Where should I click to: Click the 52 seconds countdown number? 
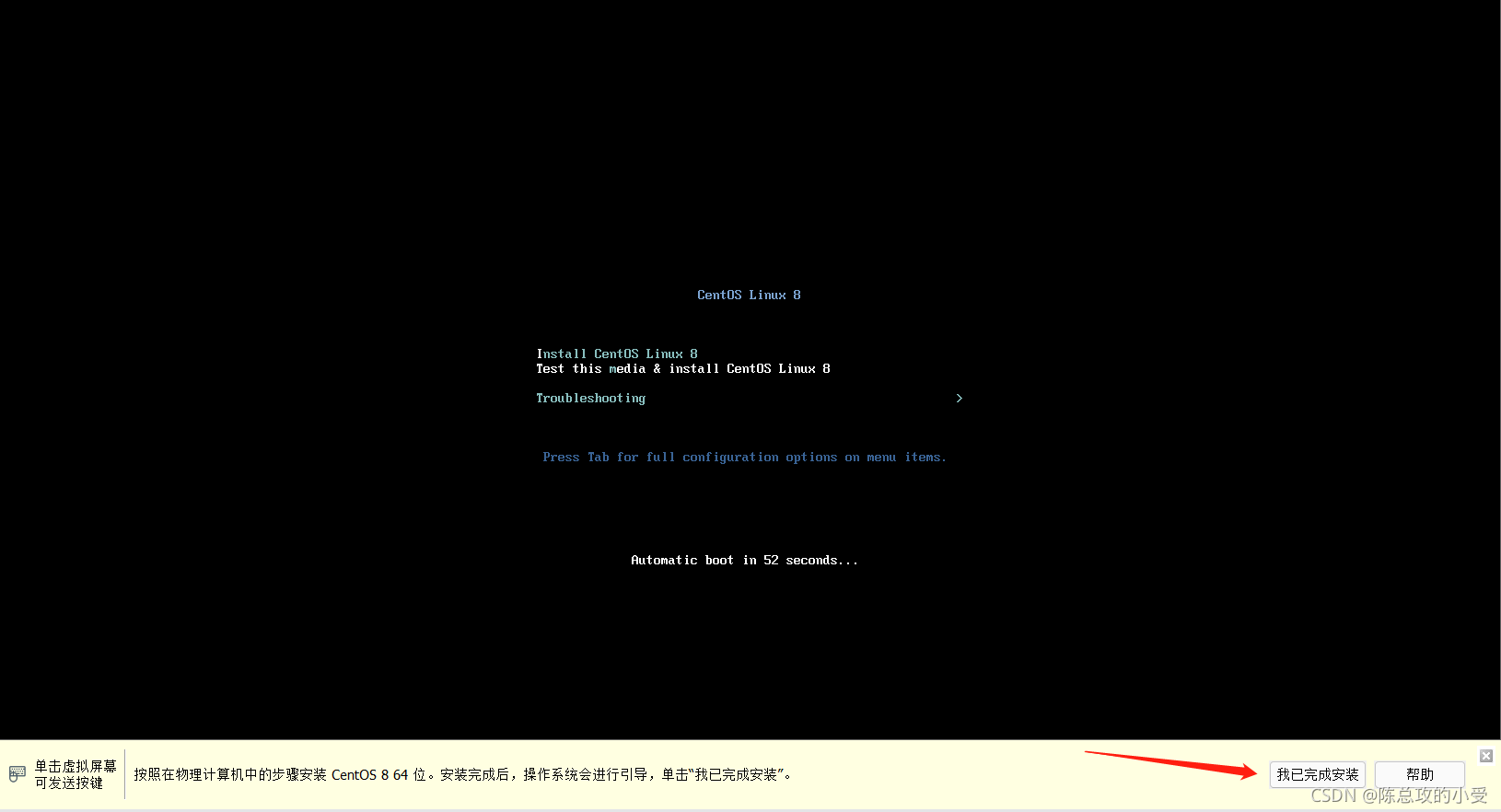pos(771,560)
